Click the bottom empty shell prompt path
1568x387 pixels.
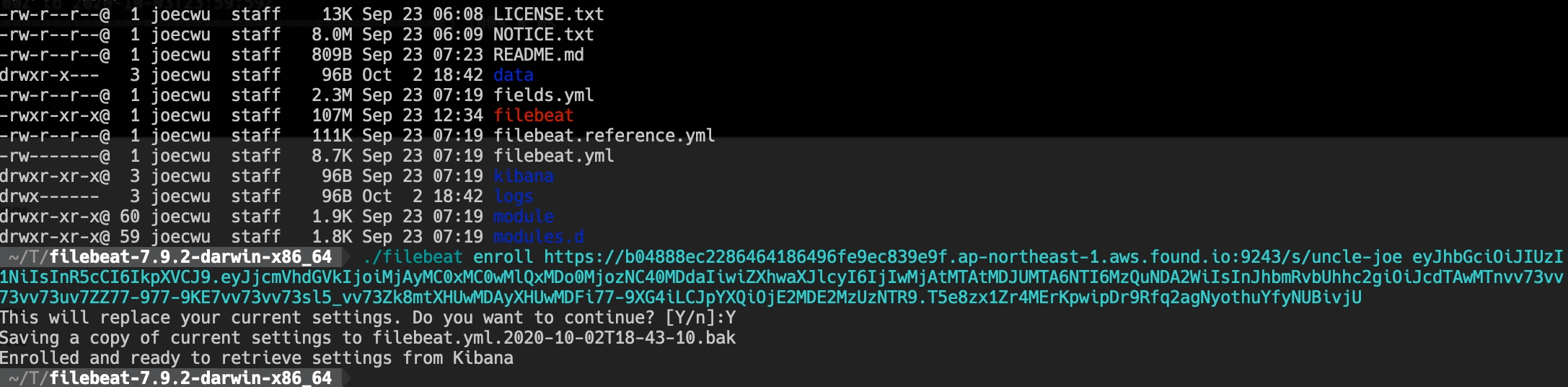170,378
